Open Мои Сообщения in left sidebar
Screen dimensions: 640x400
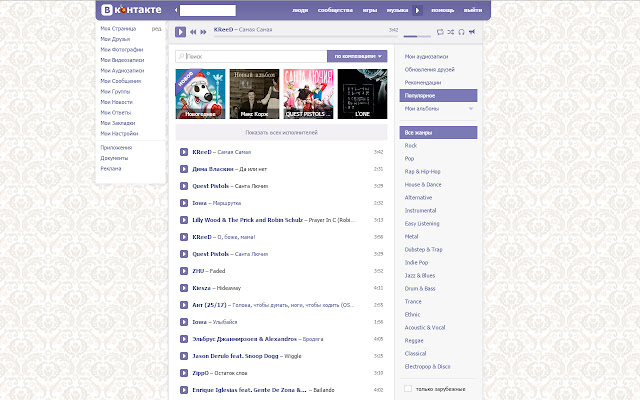pyautogui.click(x=120, y=81)
